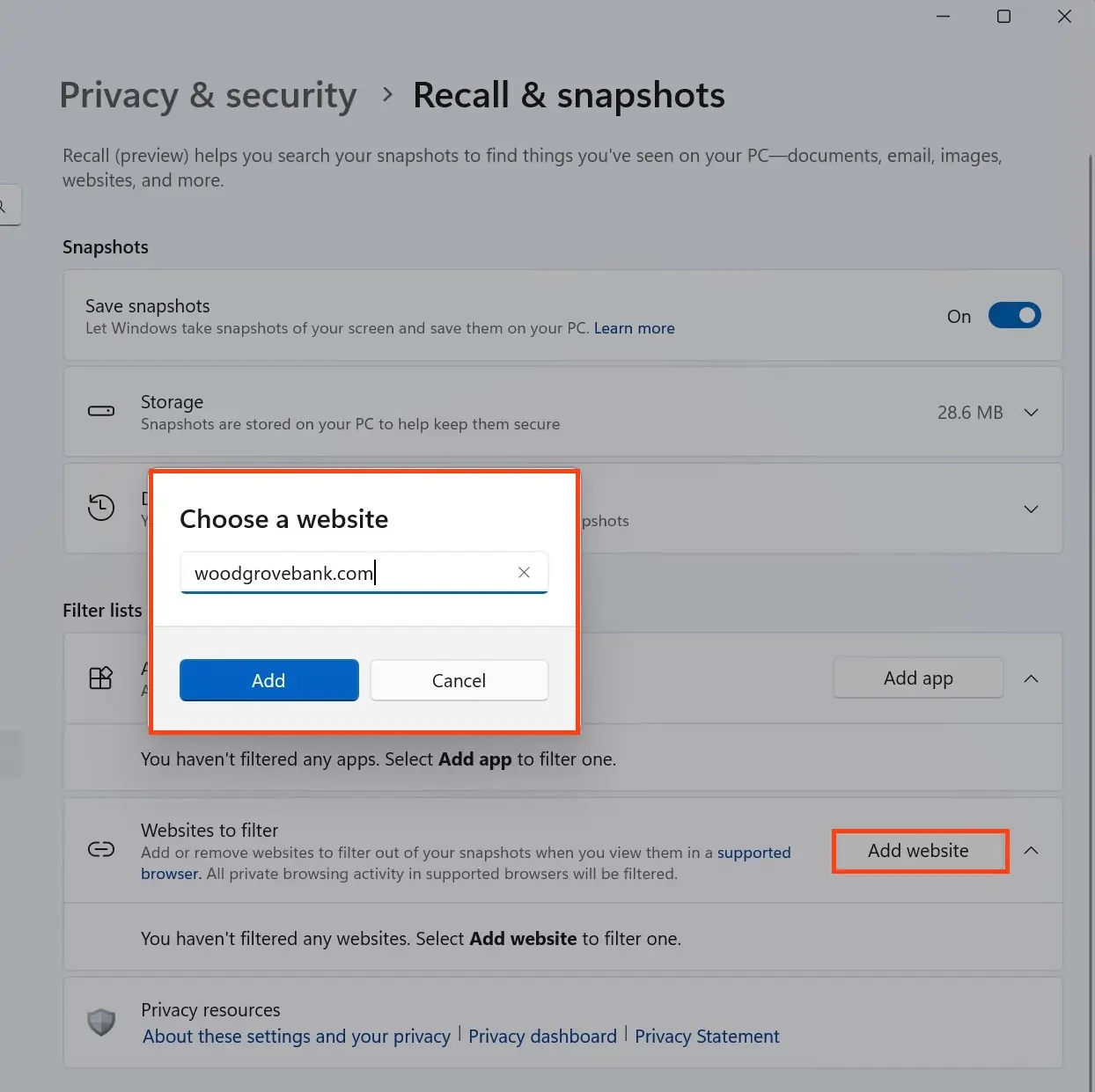This screenshot has height=1092, width=1095.
Task: Expand the delete snapshots row chevron
Action: 1032,509
